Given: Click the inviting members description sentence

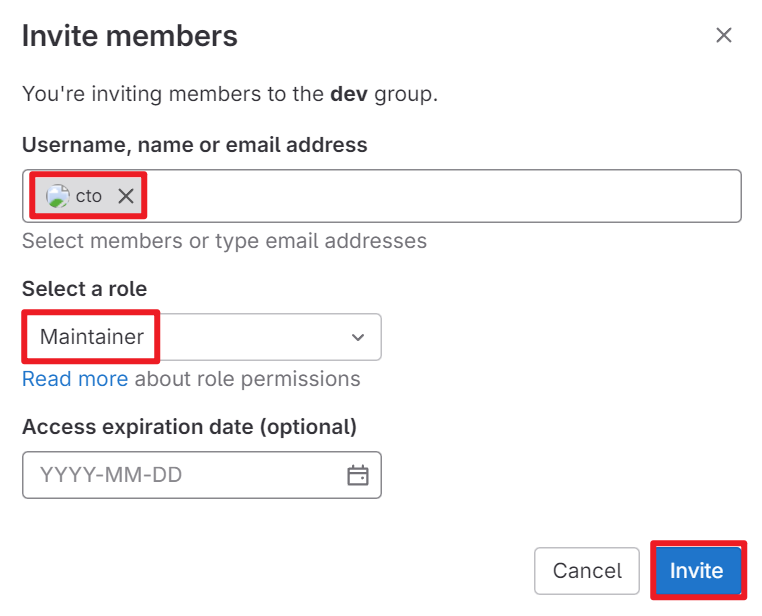Looking at the screenshot, I should tap(230, 94).
